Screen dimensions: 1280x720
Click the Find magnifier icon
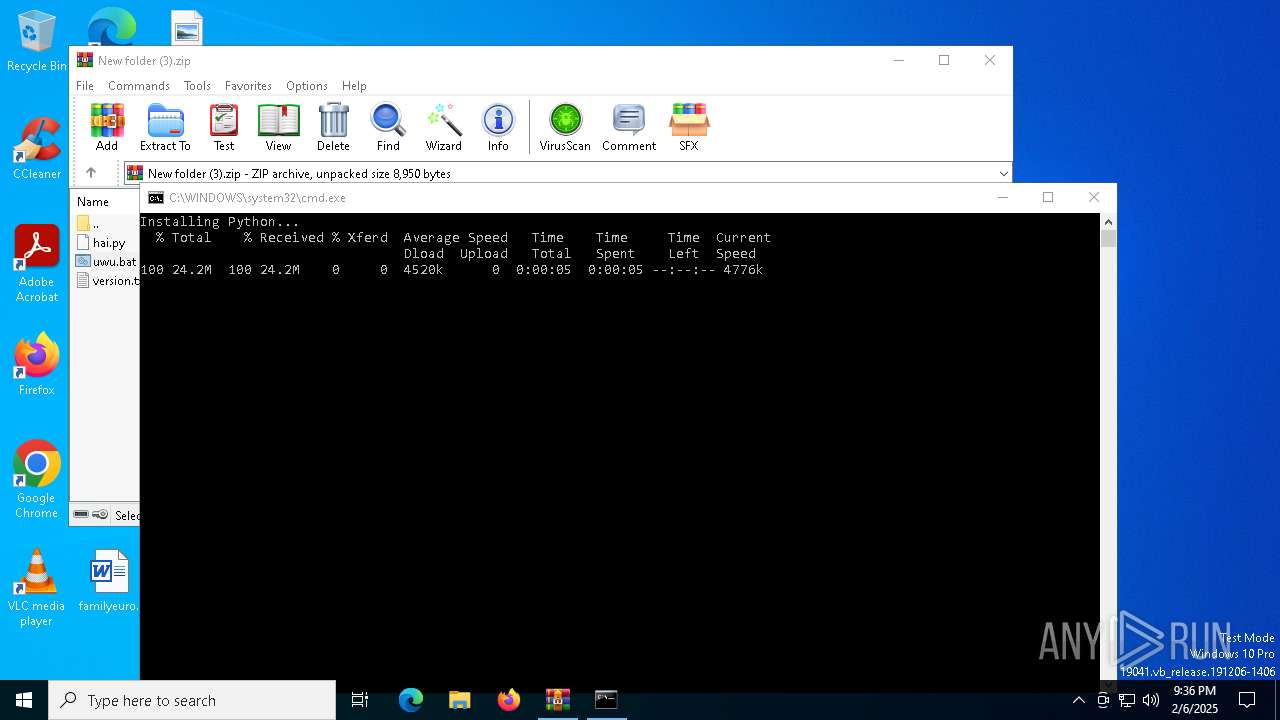pyautogui.click(x=388, y=127)
